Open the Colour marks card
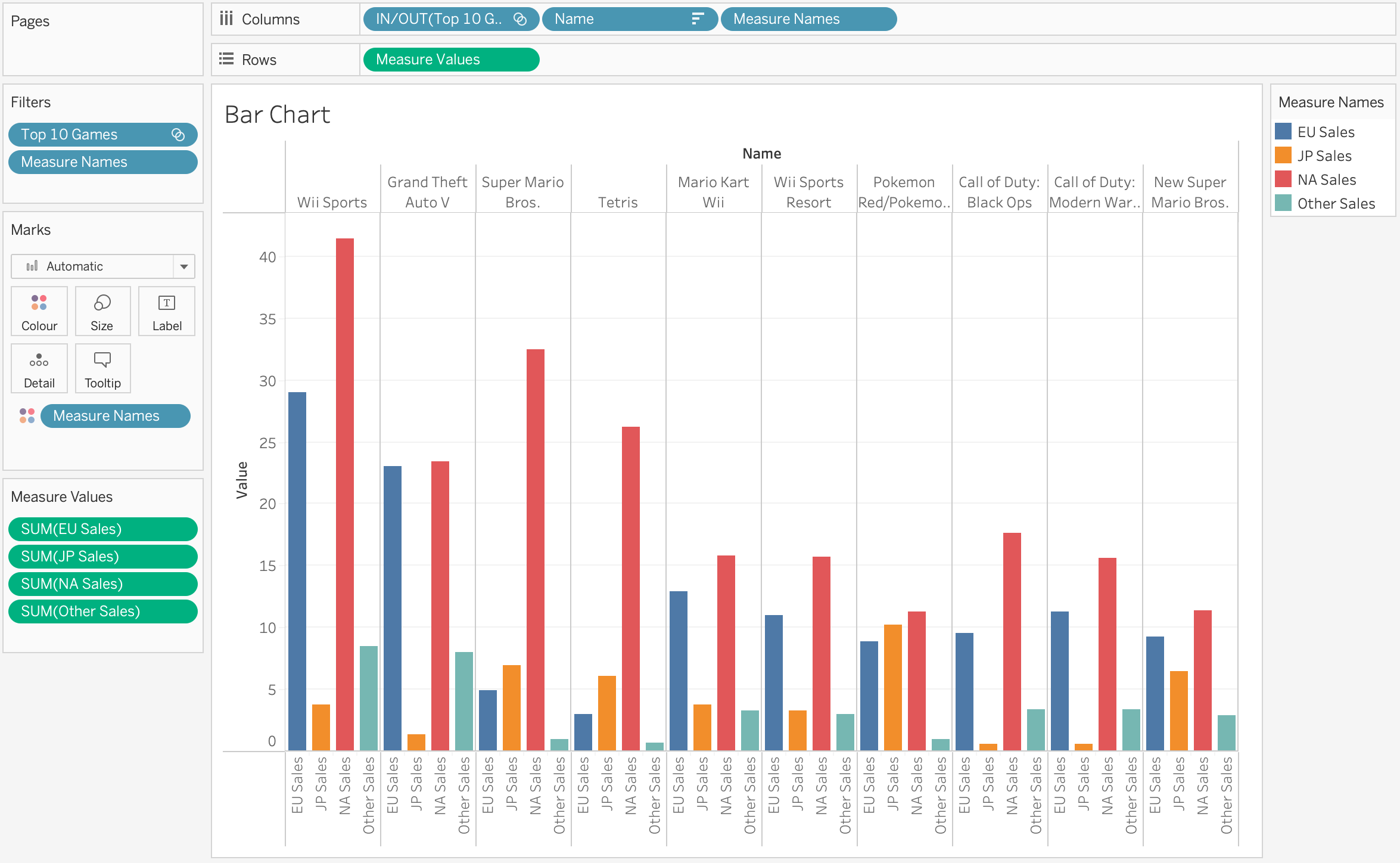Image resolution: width=1400 pixels, height=863 pixels. coord(39,312)
